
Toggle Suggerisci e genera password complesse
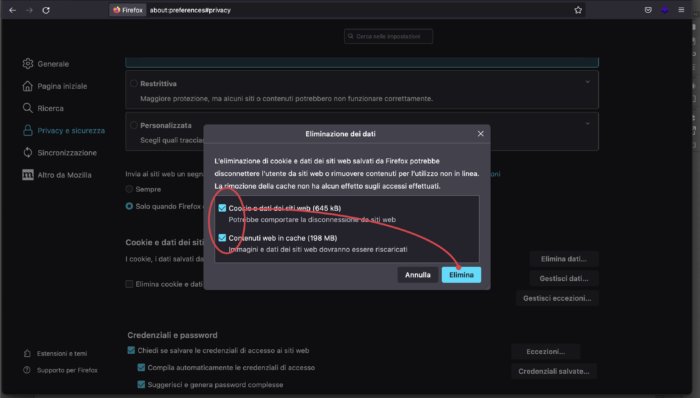click(142, 384)
